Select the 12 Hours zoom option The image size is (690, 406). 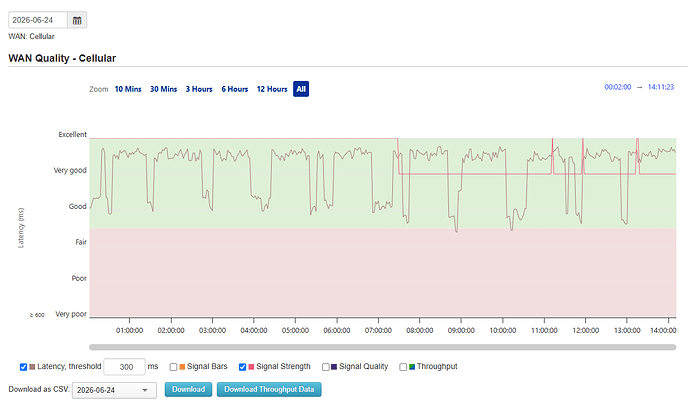(x=272, y=89)
